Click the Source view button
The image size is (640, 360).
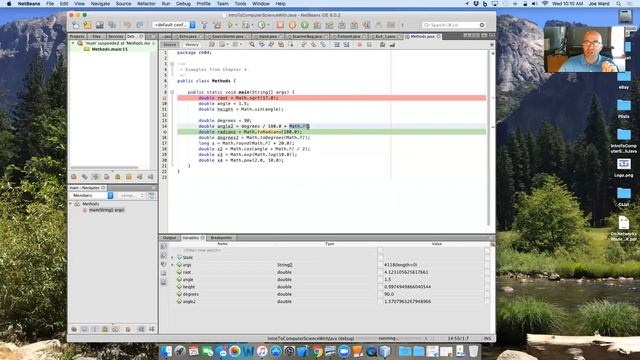[170, 44]
